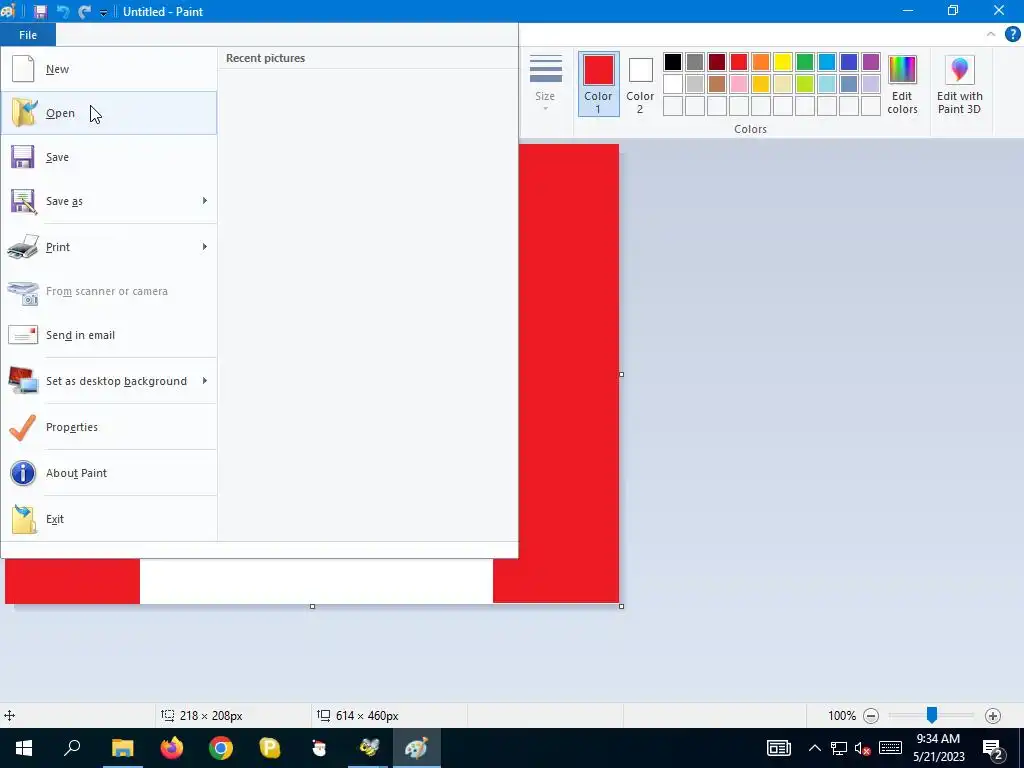
Task: Choose Open from the File menu
Action: (x=109, y=113)
